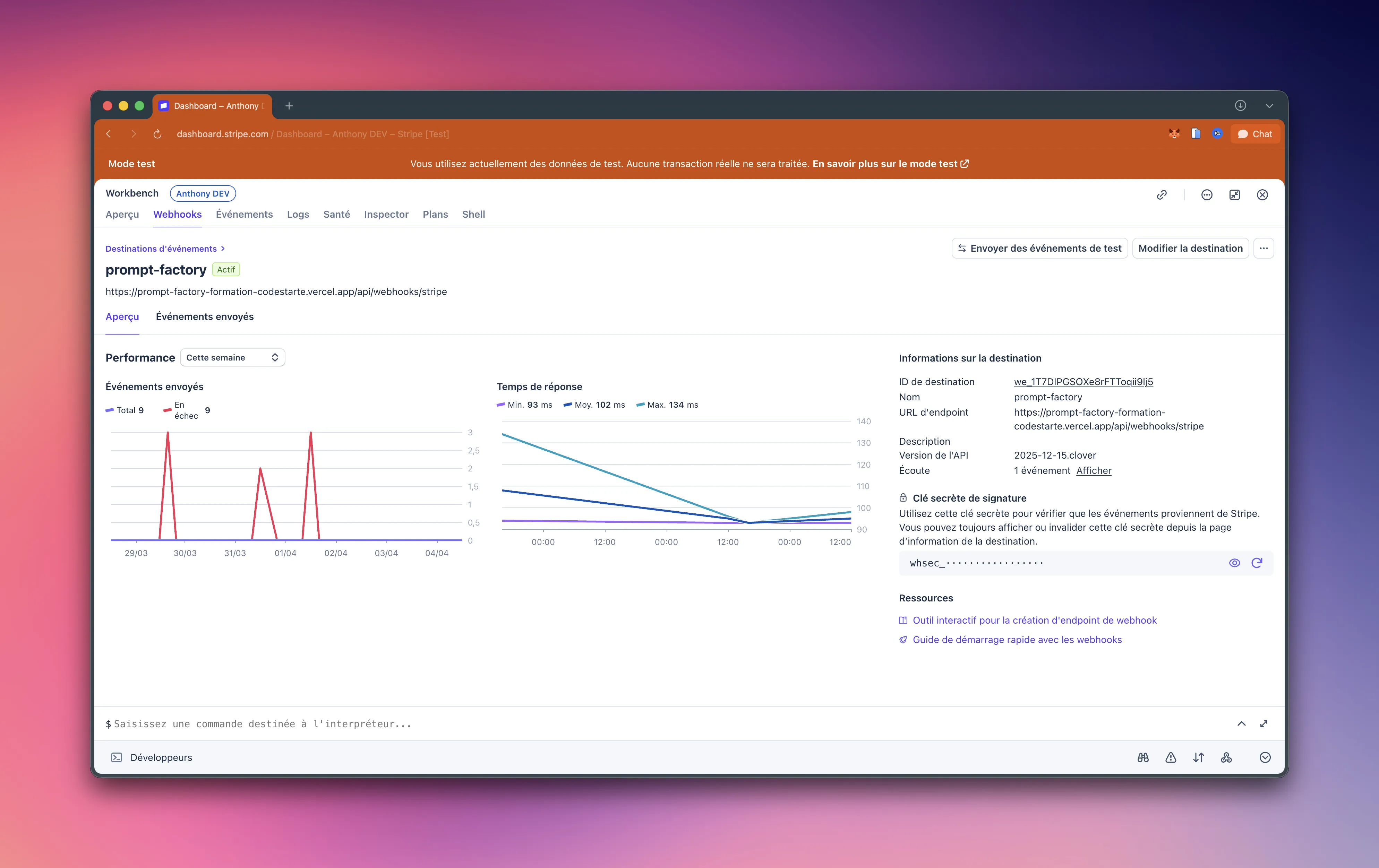Reveal the whsec signing secret with eye

(1234, 563)
